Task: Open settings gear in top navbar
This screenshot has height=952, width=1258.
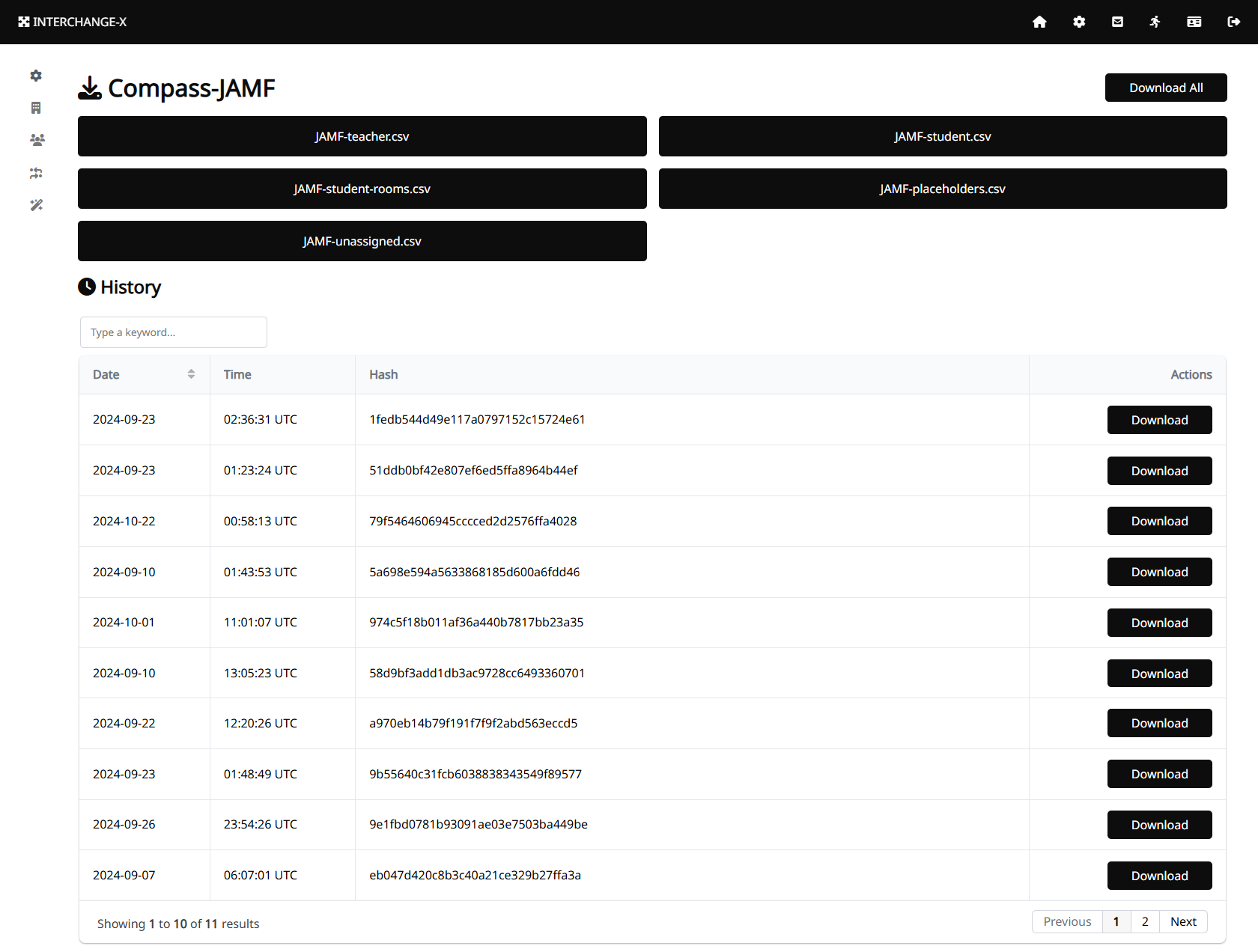Action: [1079, 22]
